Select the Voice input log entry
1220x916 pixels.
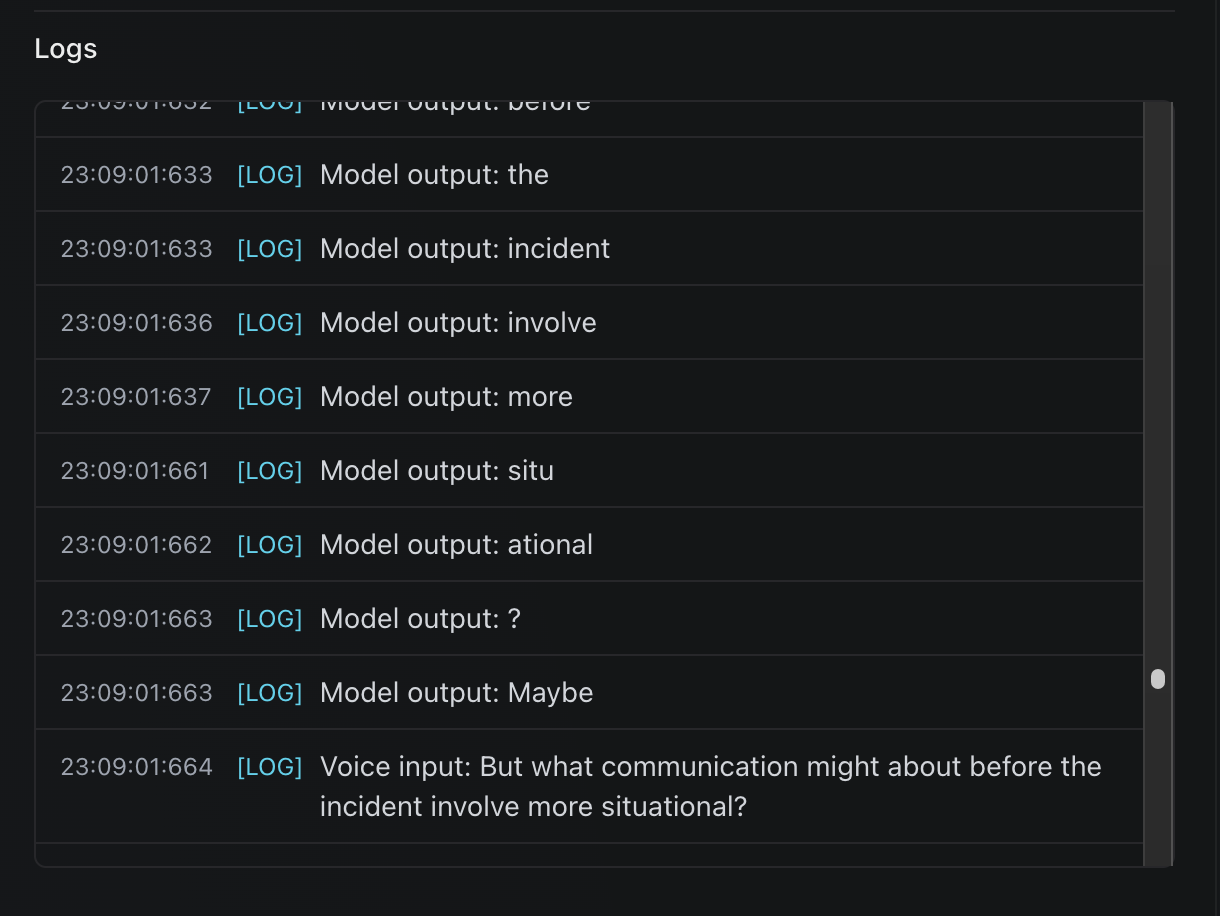(x=590, y=786)
